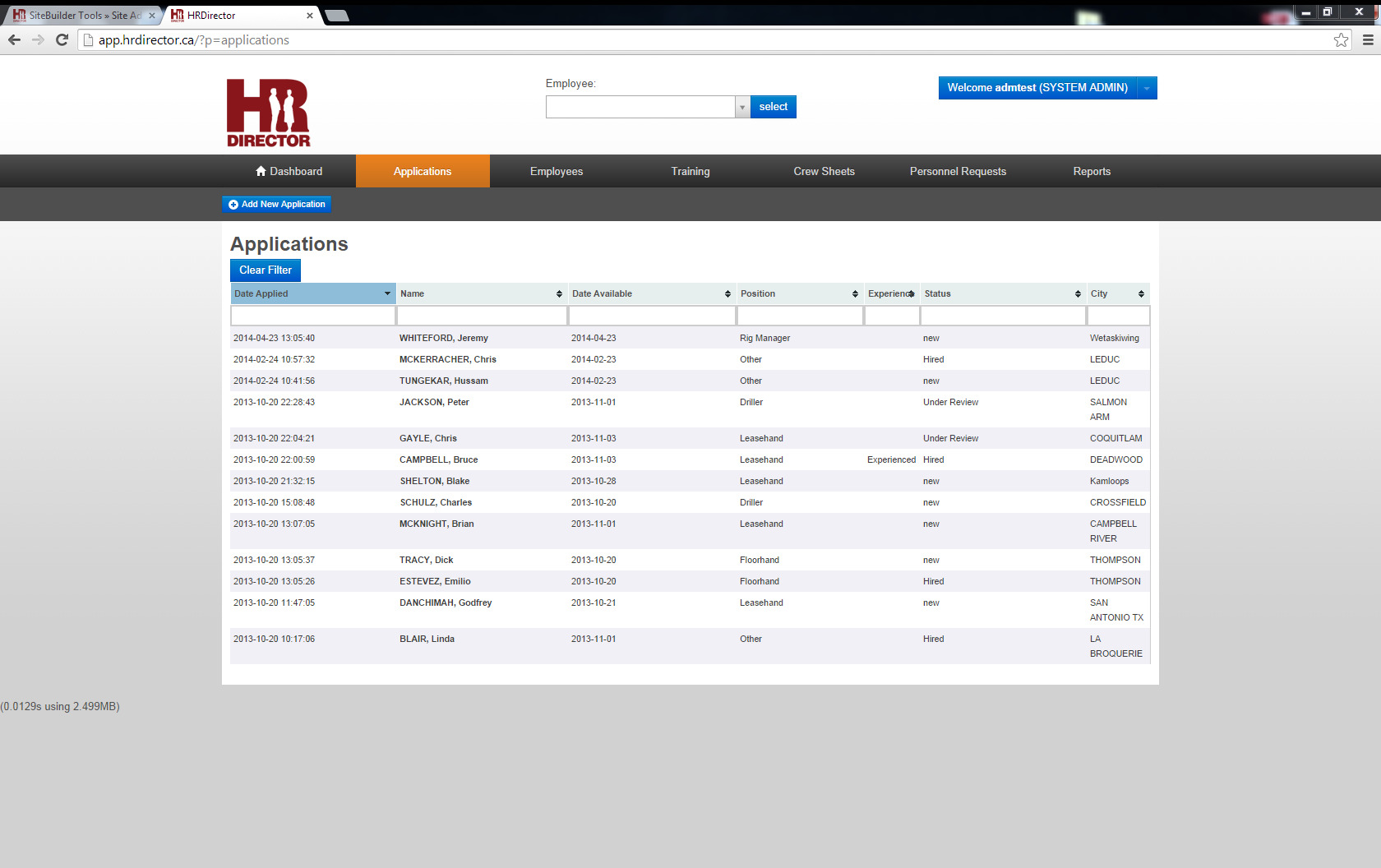This screenshot has width=1381, height=868.
Task: Sort by the Status column header
Action: pyautogui.click(x=1003, y=293)
